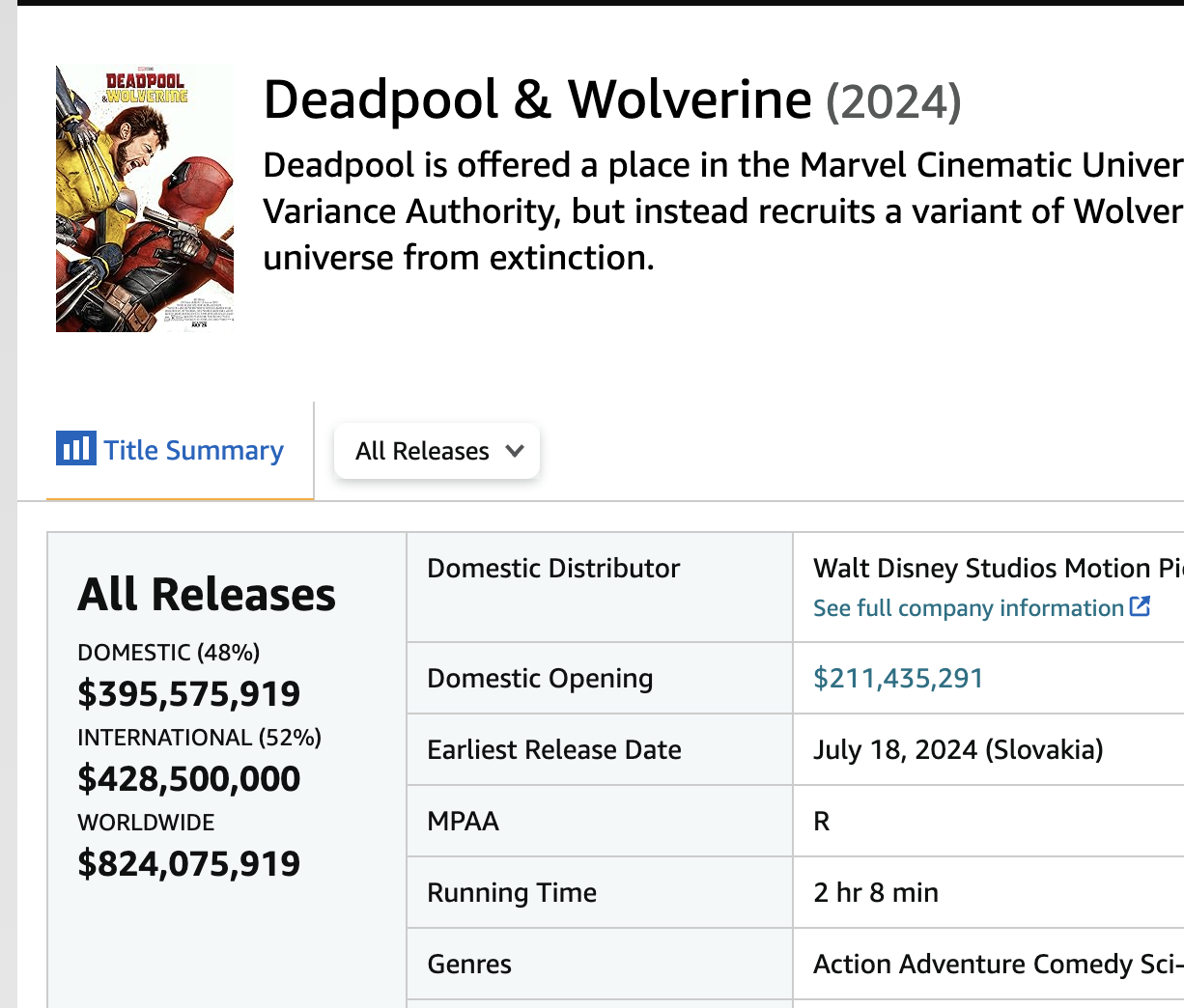
Task: Click the Deadpool & Wolverine movie title
Action: (538, 100)
